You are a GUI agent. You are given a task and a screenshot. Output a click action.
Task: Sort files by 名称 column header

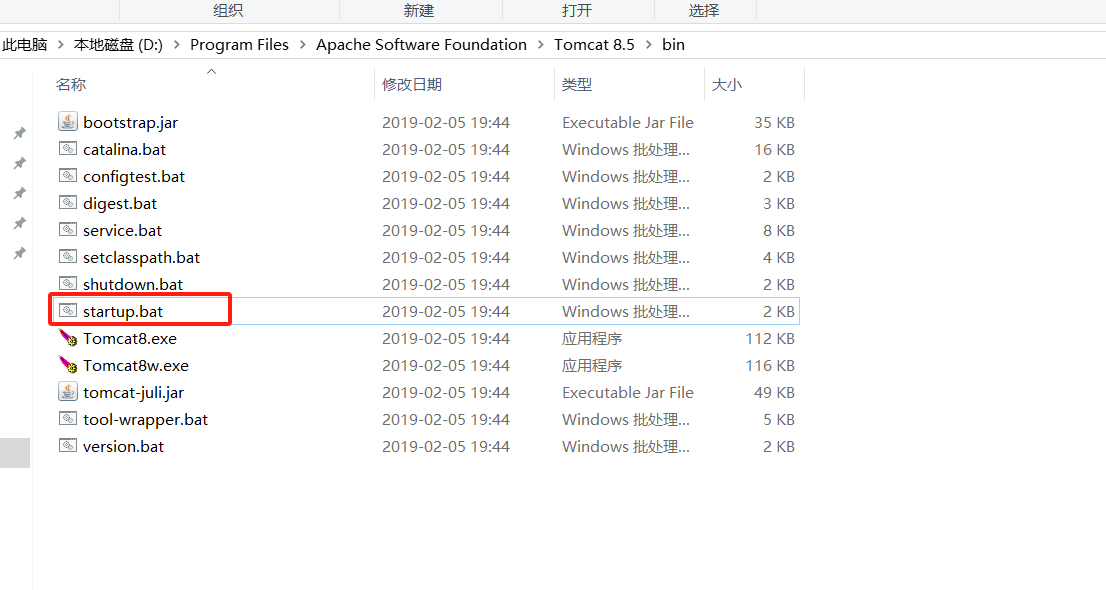pyautogui.click(x=70, y=85)
